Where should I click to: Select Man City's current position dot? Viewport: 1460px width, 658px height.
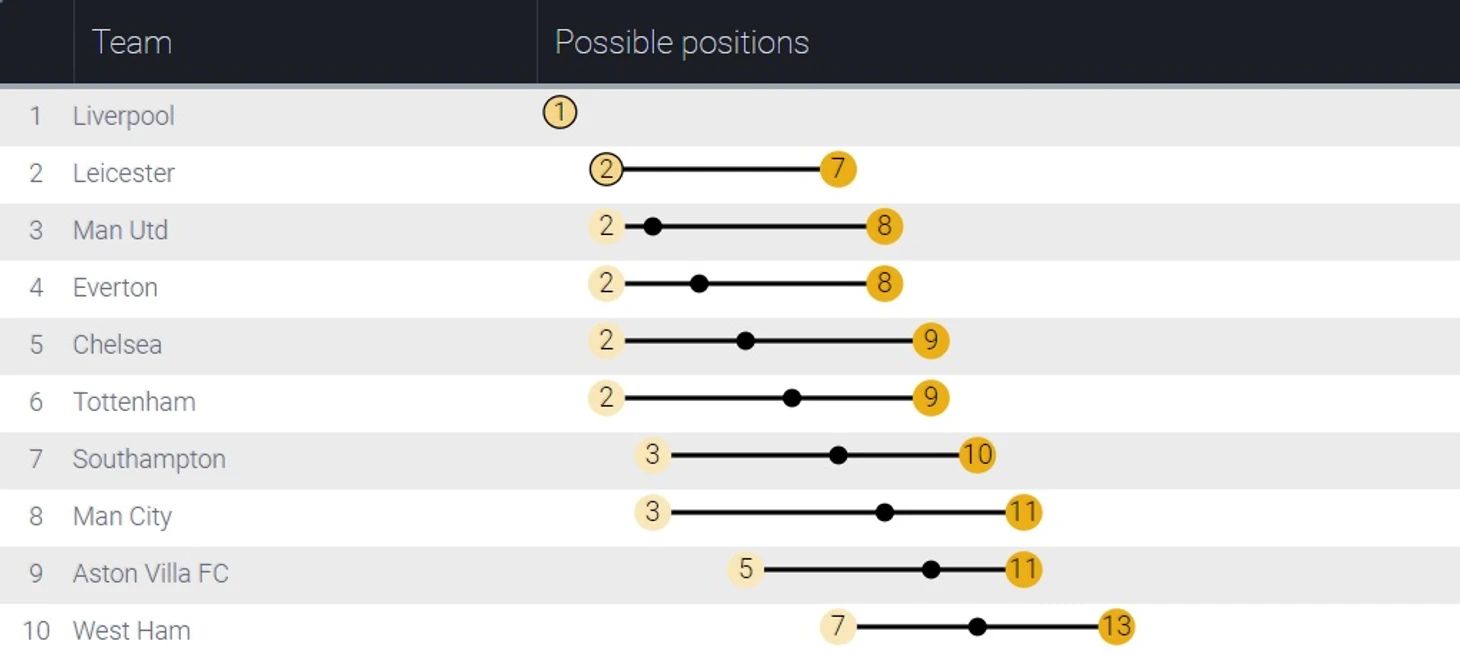point(885,513)
